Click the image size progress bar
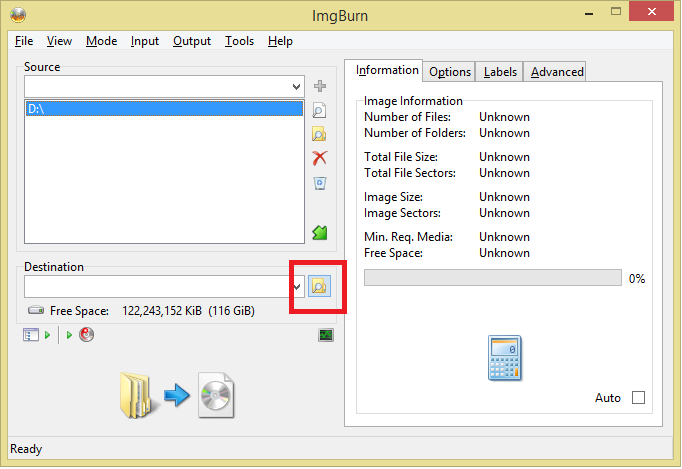Screen dimensions: 682x469 pyautogui.click(x=493, y=278)
